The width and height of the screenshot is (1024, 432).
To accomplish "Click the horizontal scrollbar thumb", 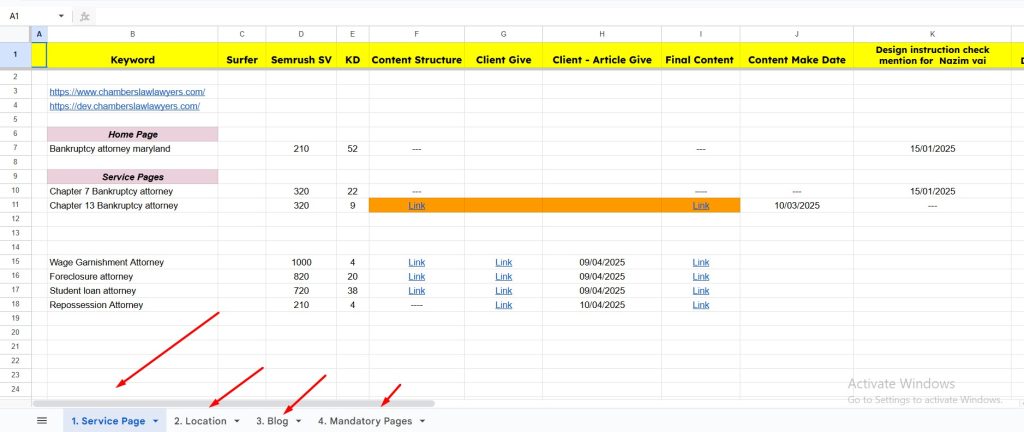I will click(x=234, y=404).
